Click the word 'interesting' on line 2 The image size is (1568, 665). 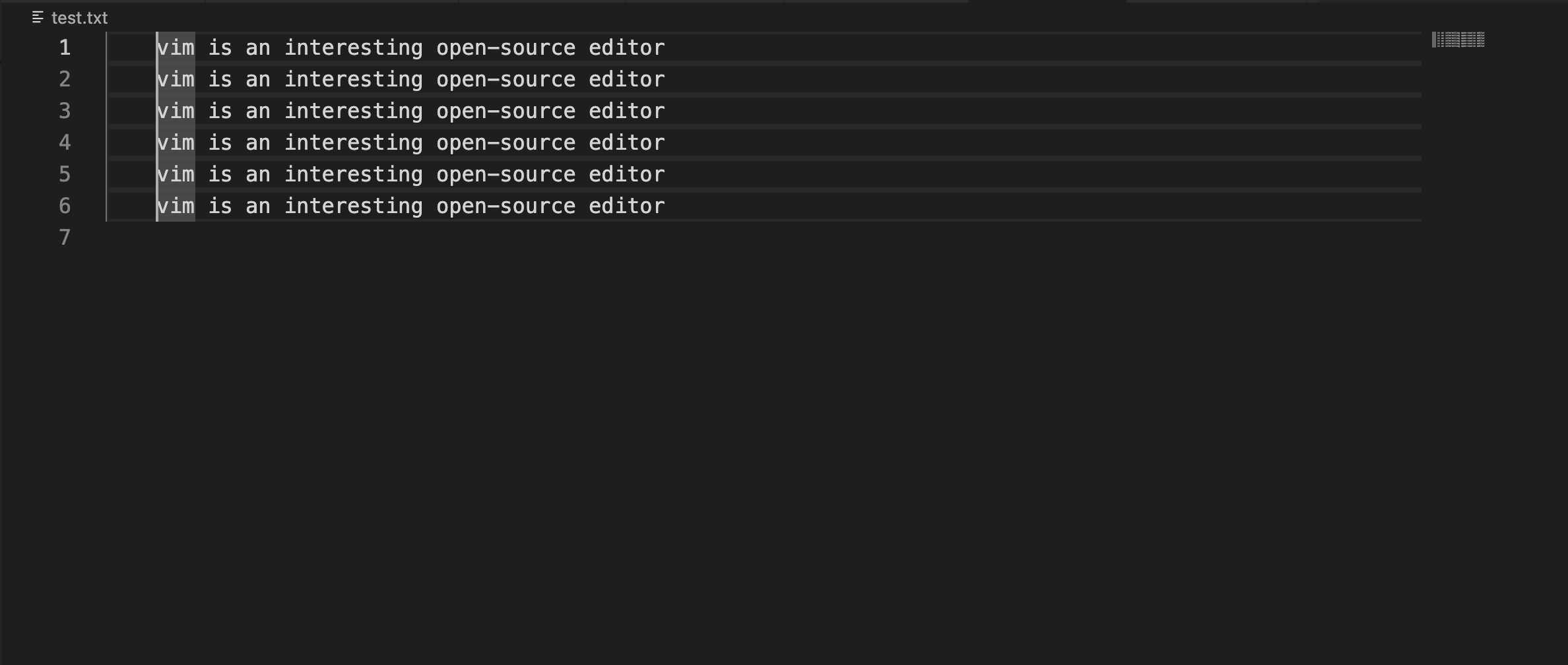pos(354,79)
